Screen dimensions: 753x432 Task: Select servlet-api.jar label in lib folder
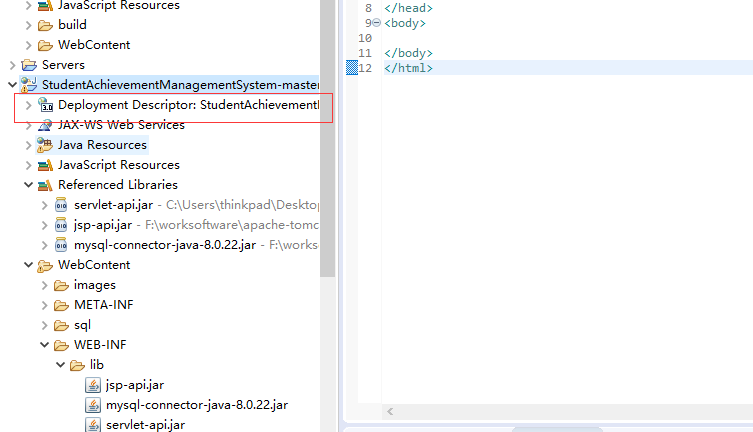146,425
